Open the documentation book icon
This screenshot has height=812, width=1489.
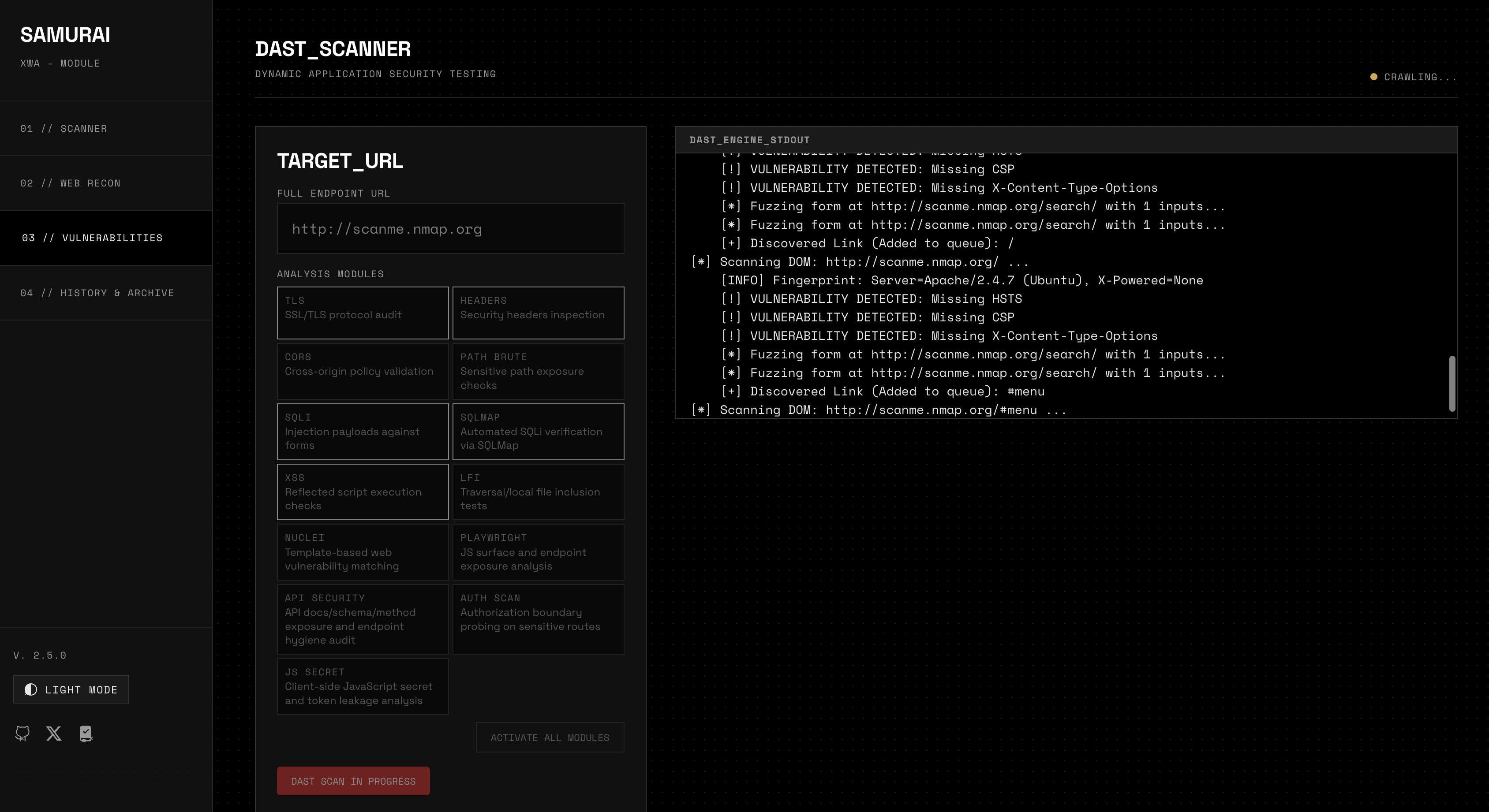pyautogui.click(x=86, y=734)
